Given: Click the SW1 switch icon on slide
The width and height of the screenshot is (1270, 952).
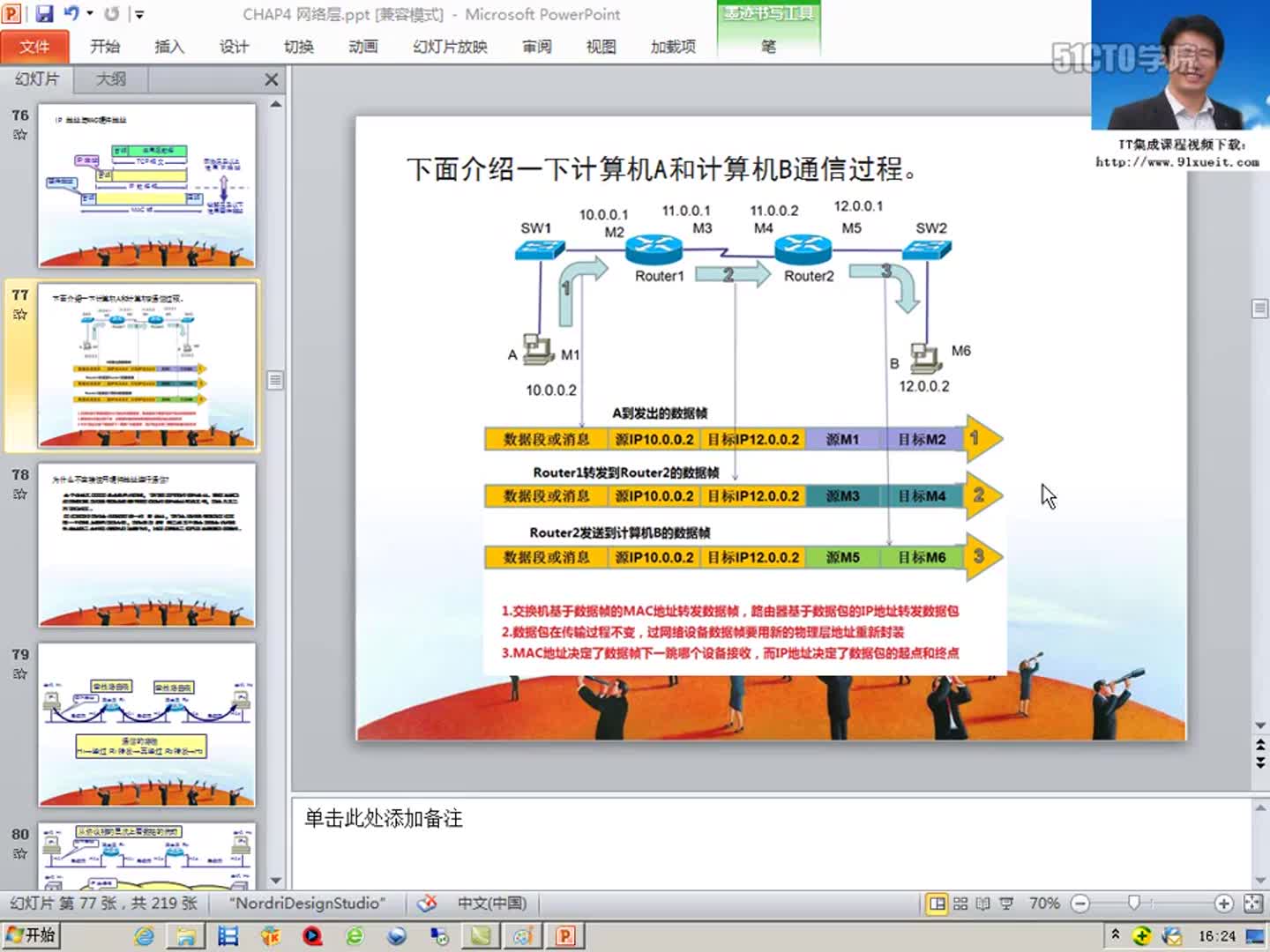Looking at the screenshot, I should tap(540, 249).
